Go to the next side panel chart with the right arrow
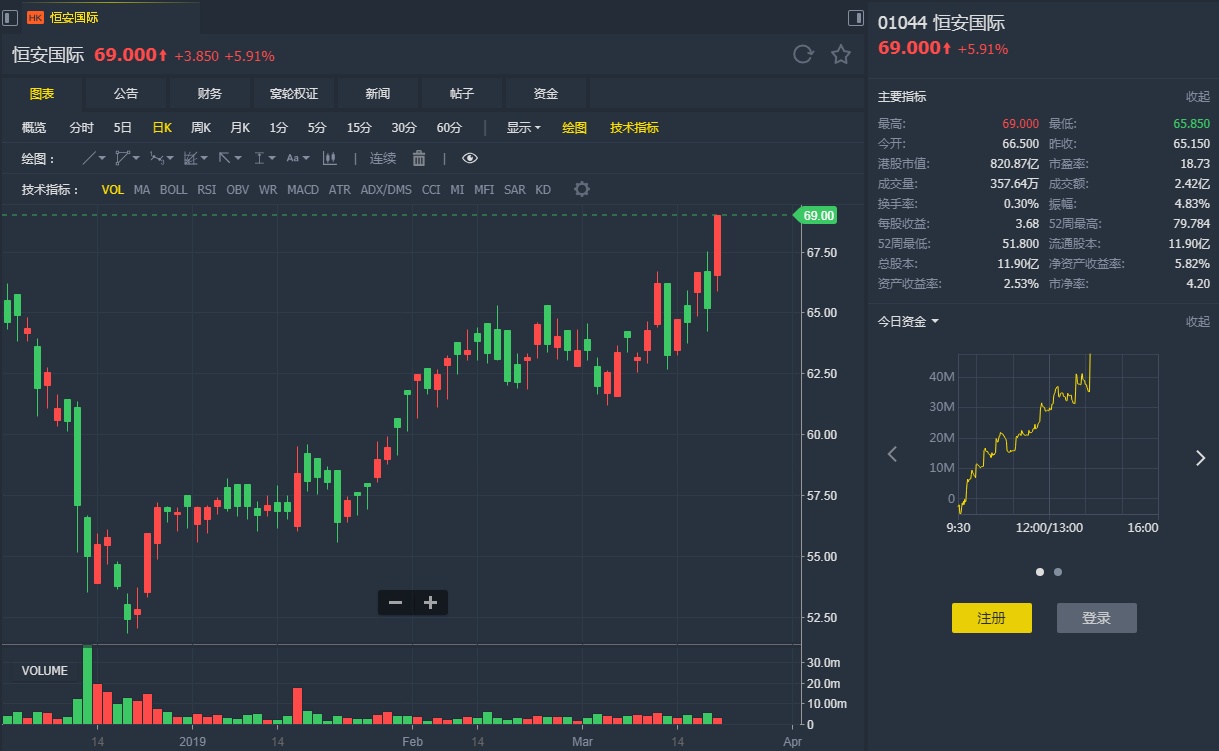Viewport: 1219px width, 751px height. point(1200,458)
